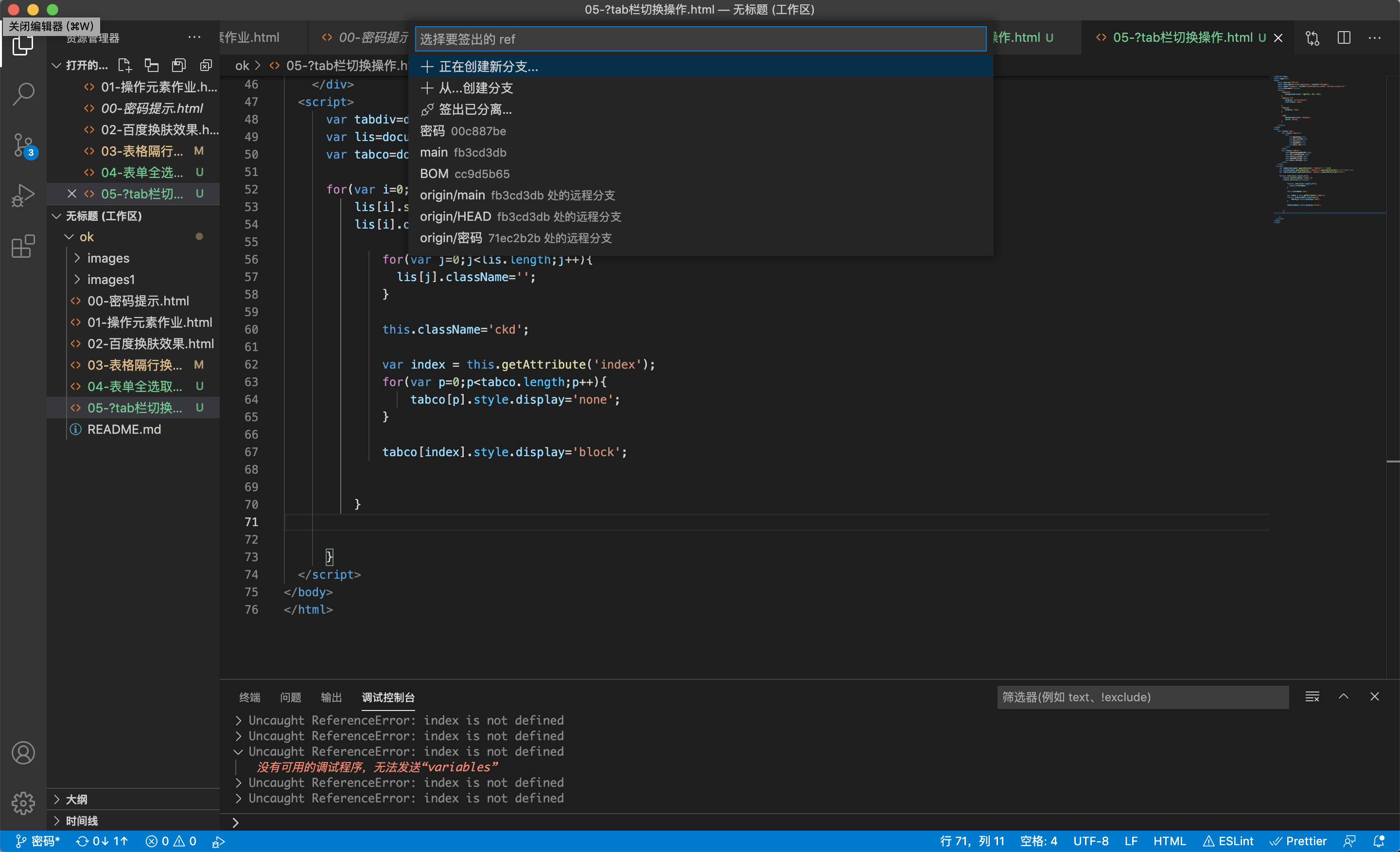This screenshot has height=852, width=1400.
Task: Open 00-密码提示.html in the ok folder
Action: (138, 301)
